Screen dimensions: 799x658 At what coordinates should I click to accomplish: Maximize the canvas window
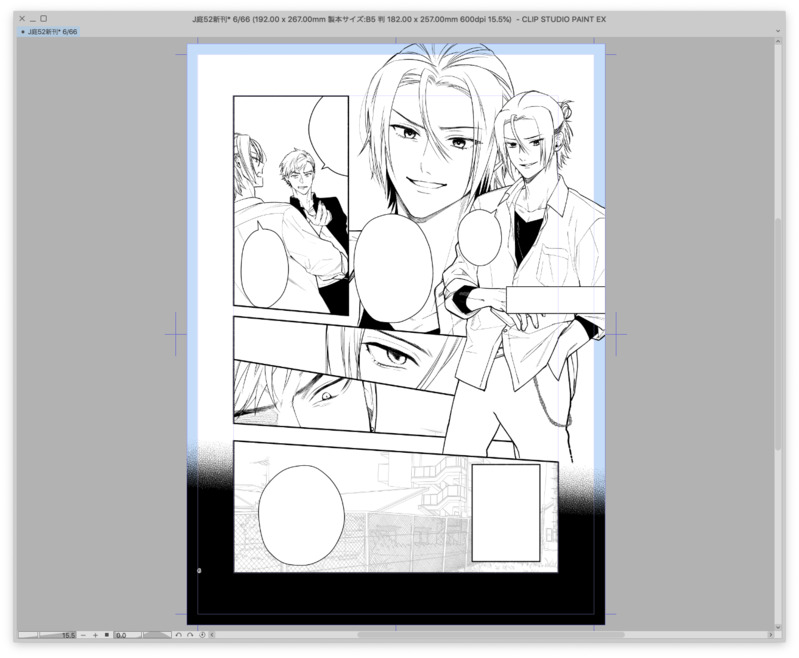coord(44,18)
